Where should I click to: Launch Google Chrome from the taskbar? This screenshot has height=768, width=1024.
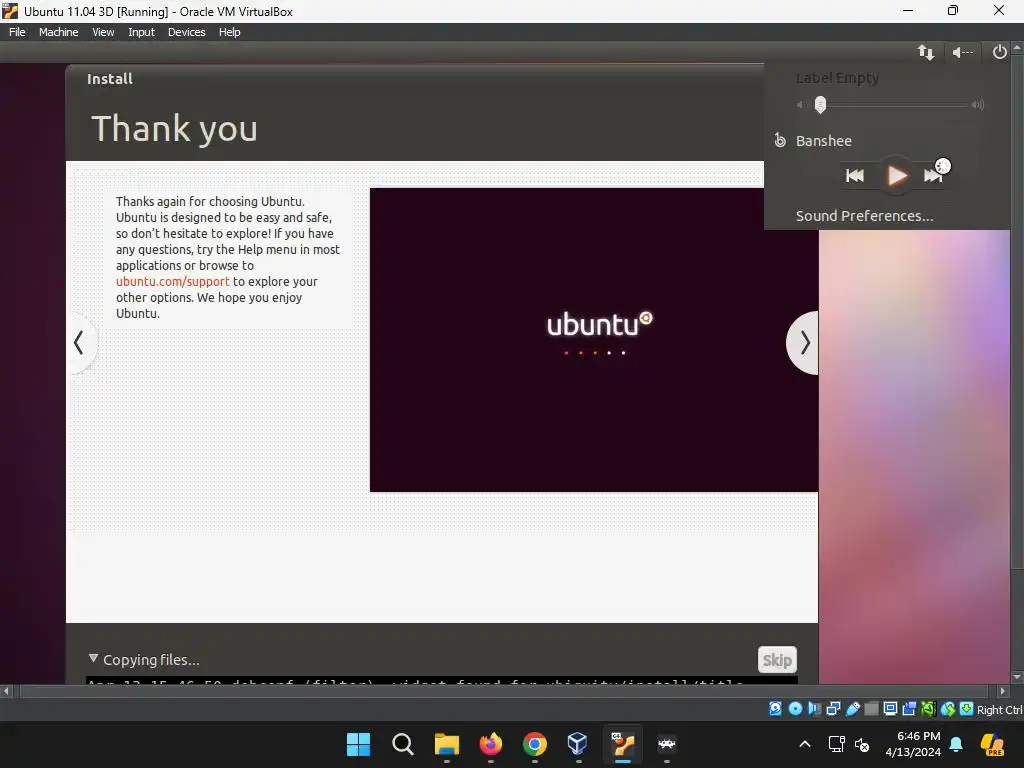pos(534,744)
